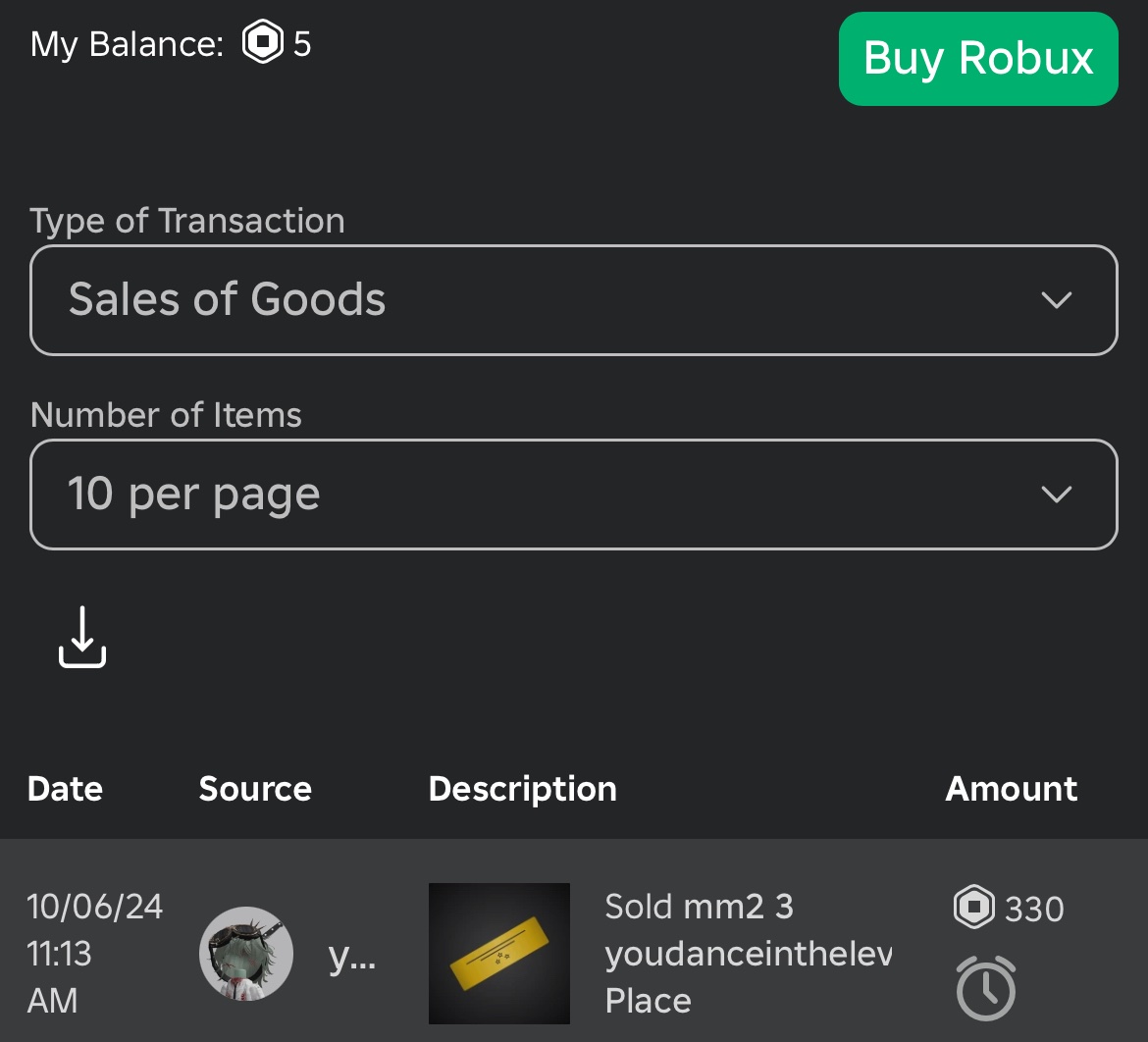
Task: Click the balance amount 5
Action: click(x=301, y=43)
